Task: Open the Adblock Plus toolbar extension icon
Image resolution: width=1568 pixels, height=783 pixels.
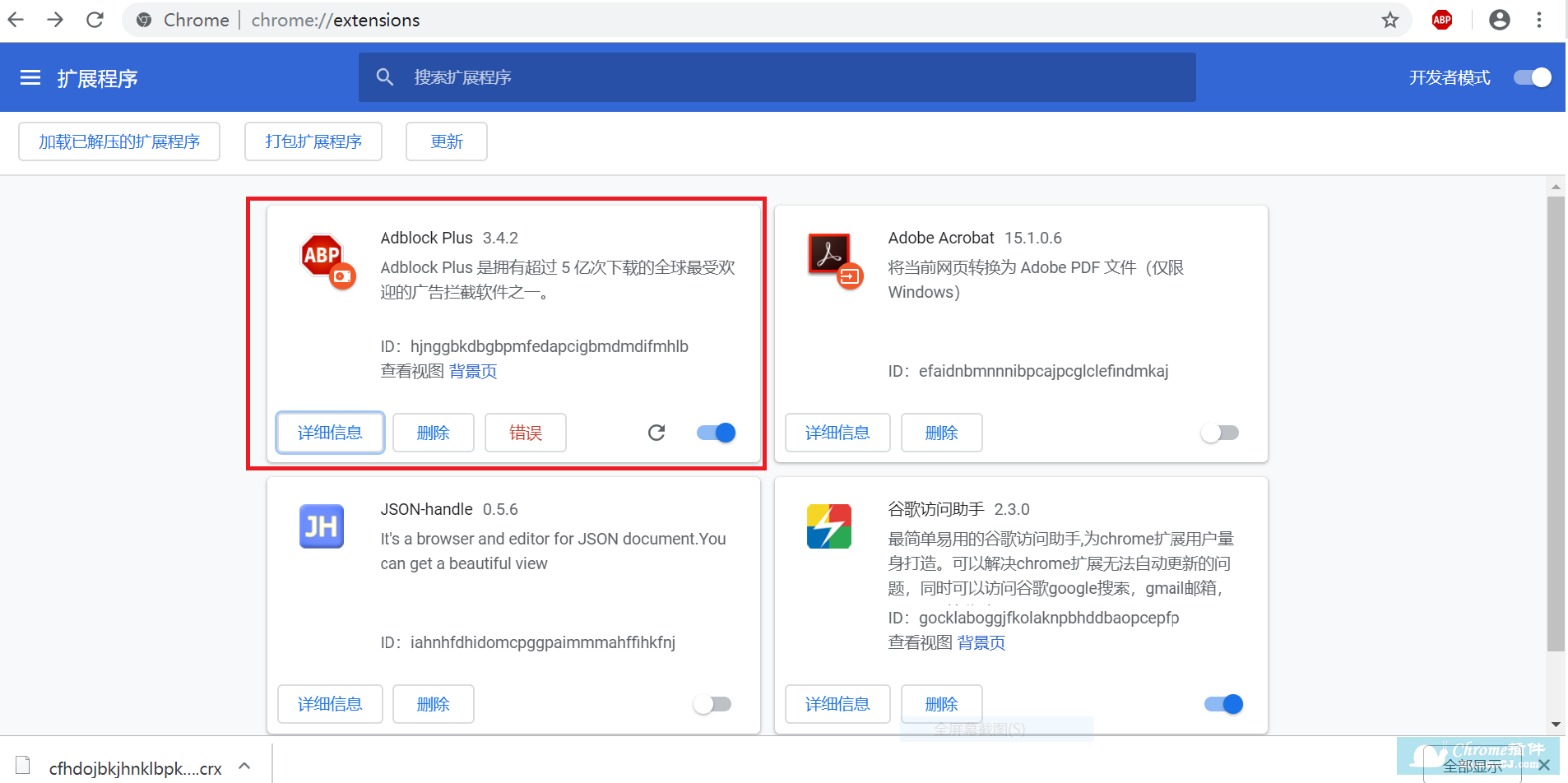Action: coord(1442,20)
